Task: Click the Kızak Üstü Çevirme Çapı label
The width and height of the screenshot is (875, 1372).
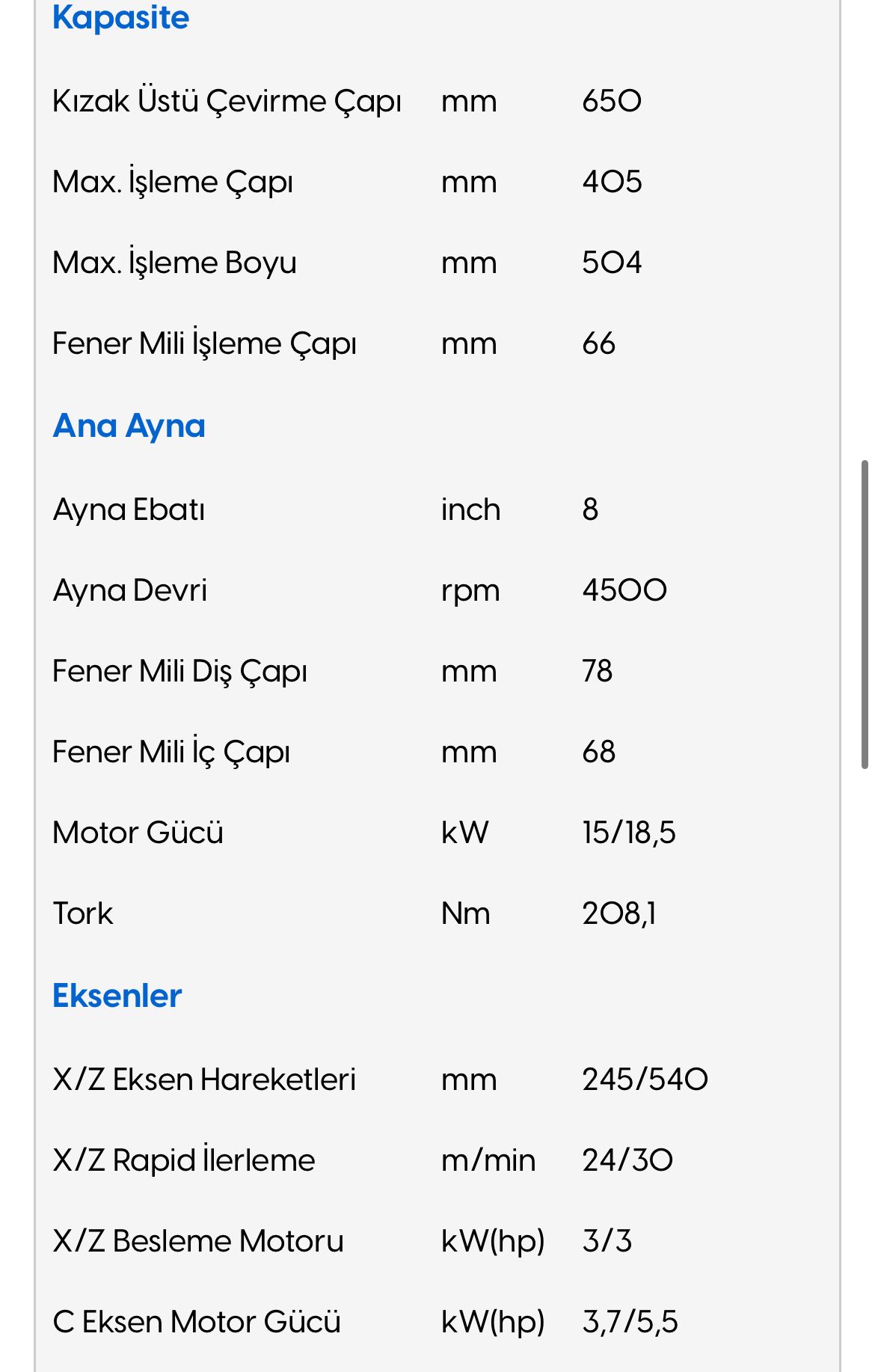Action: (x=227, y=102)
